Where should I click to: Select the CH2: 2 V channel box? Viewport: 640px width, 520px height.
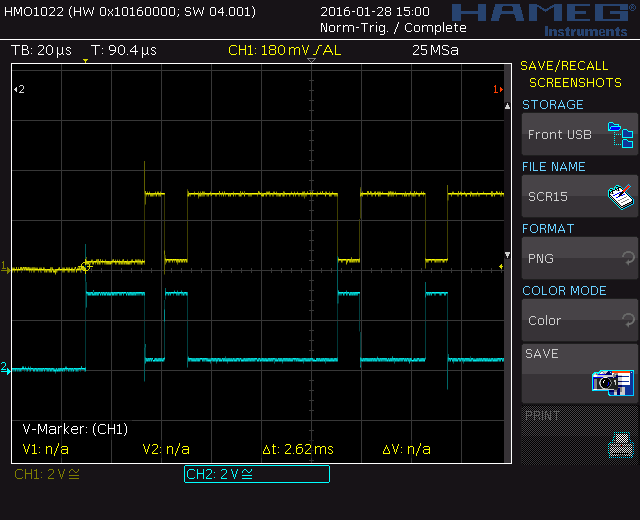click(257, 474)
